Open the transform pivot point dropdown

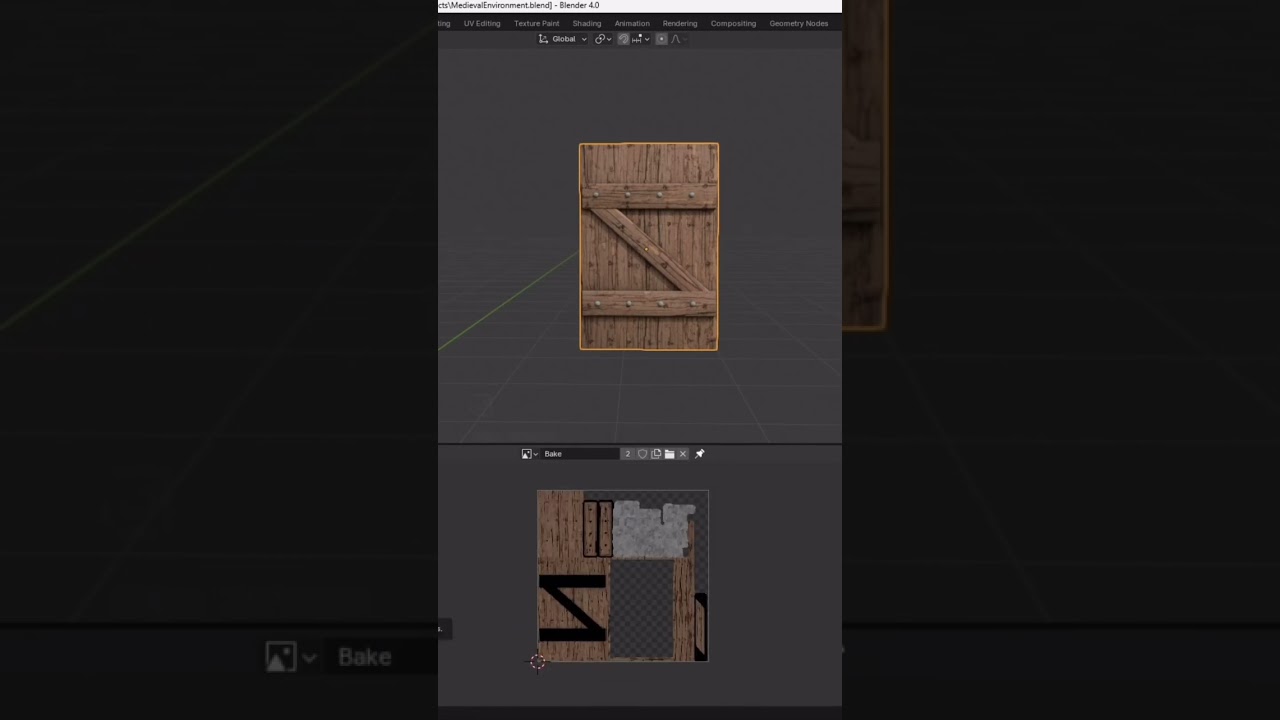(602, 39)
